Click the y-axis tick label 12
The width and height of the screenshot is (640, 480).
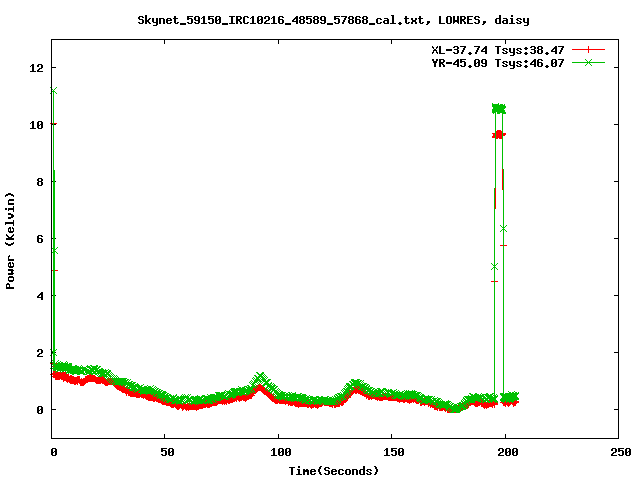coord(36,68)
